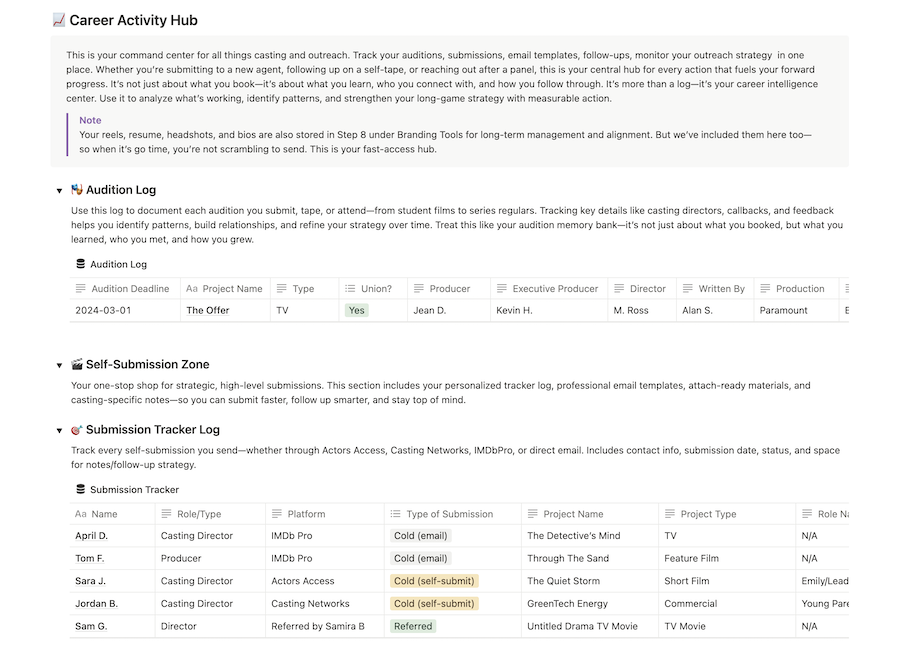Collapse the Submission Tracker Log toggle triangle
Image resolution: width=902 pixels, height=654 pixels.
pos(59,430)
